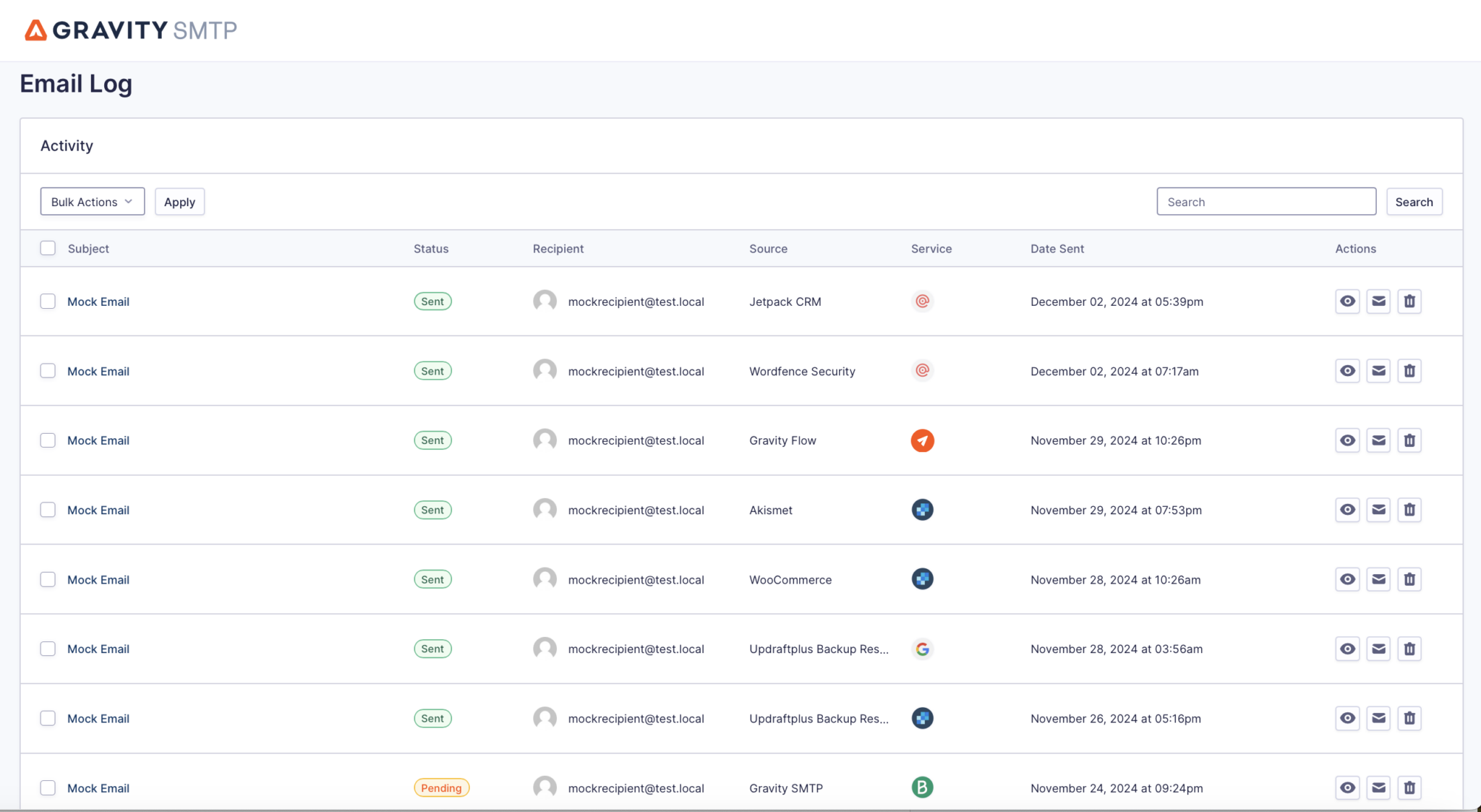
Task: Click the Search button
Action: (1413, 202)
